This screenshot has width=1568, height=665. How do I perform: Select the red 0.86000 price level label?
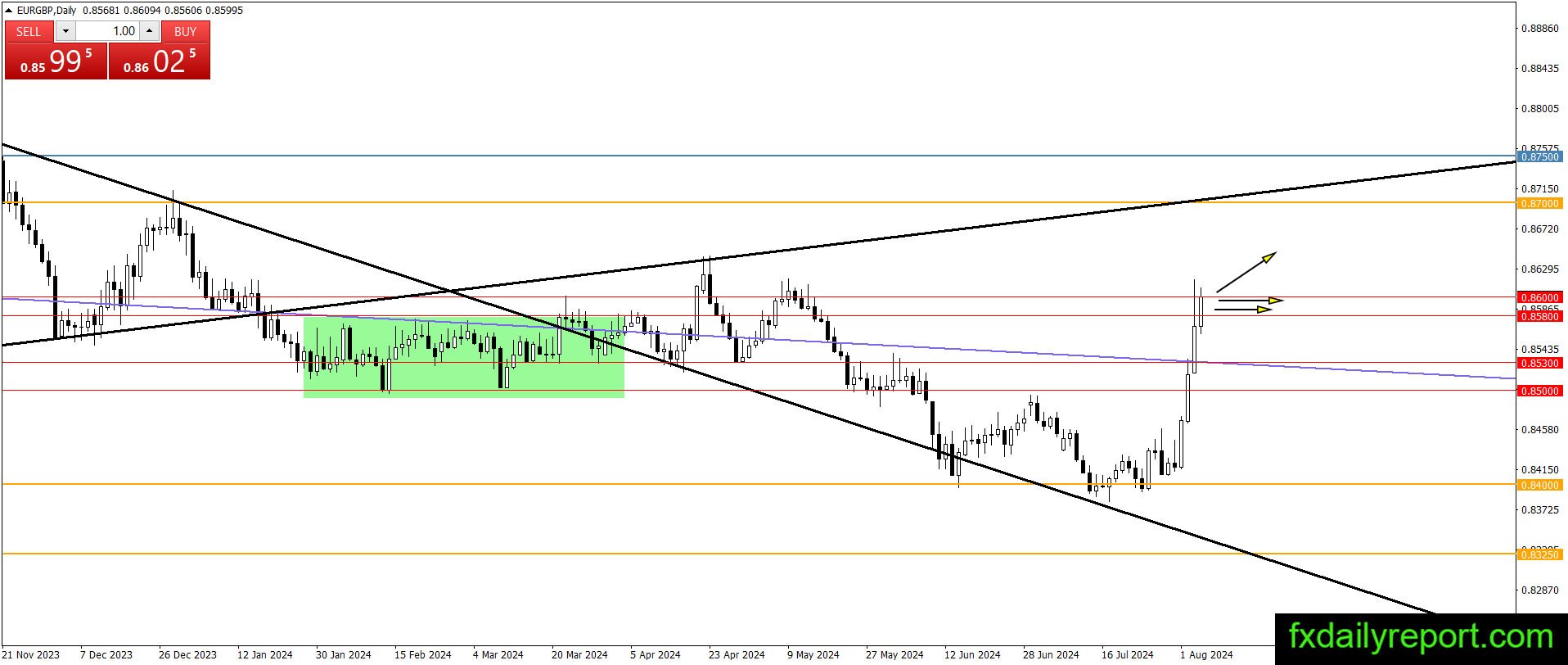pos(1540,297)
